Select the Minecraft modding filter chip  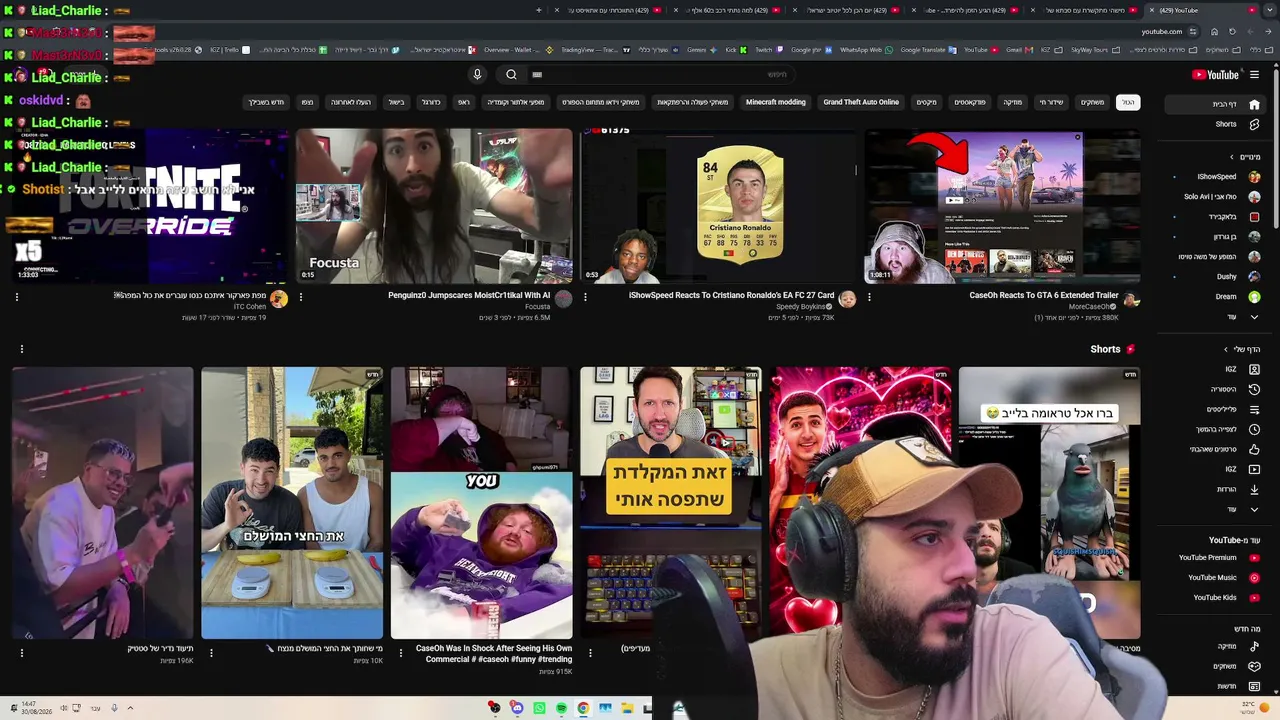pos(775,102)
